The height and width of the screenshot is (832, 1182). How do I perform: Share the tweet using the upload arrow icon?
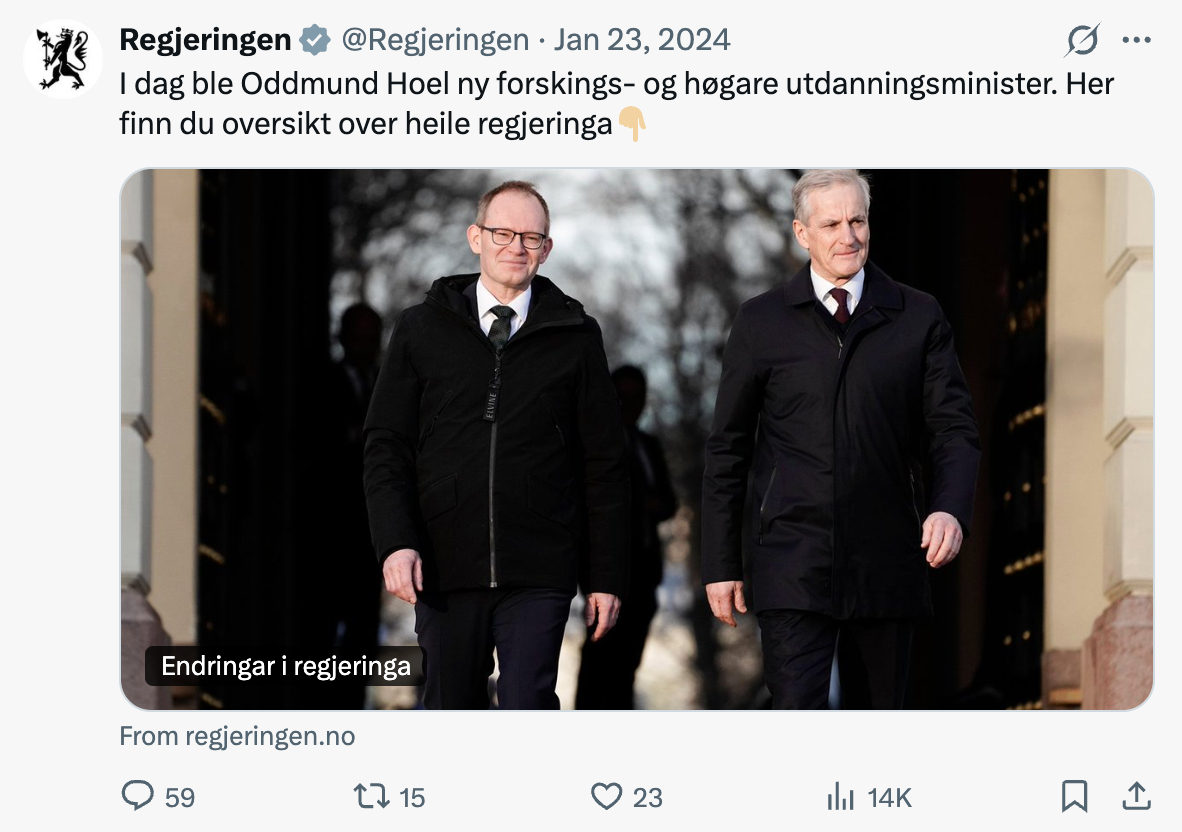[1137, 796]
